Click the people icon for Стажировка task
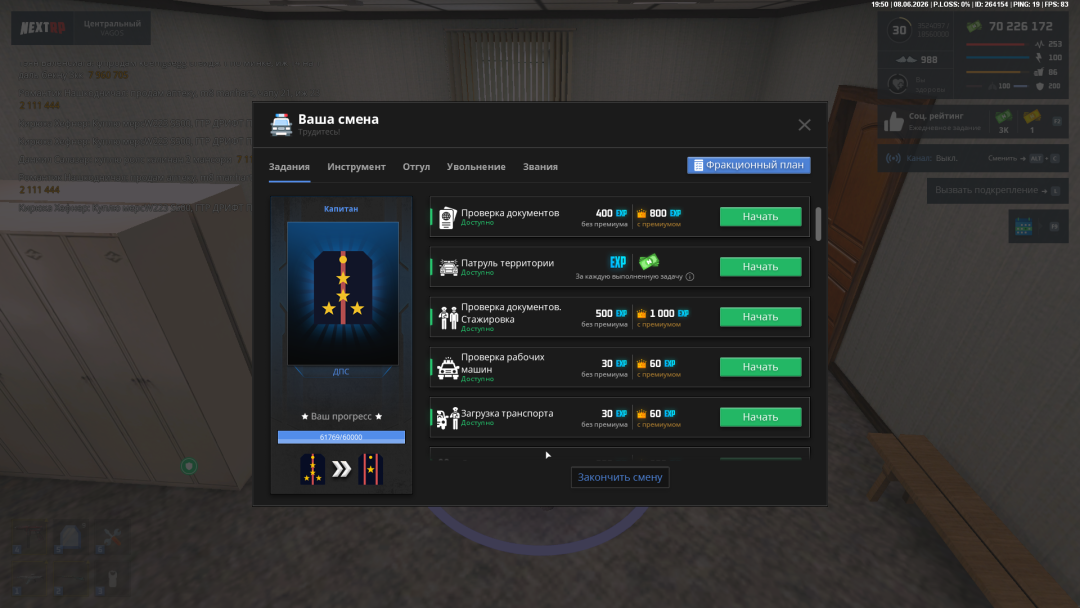 click(x=448, y=318)
